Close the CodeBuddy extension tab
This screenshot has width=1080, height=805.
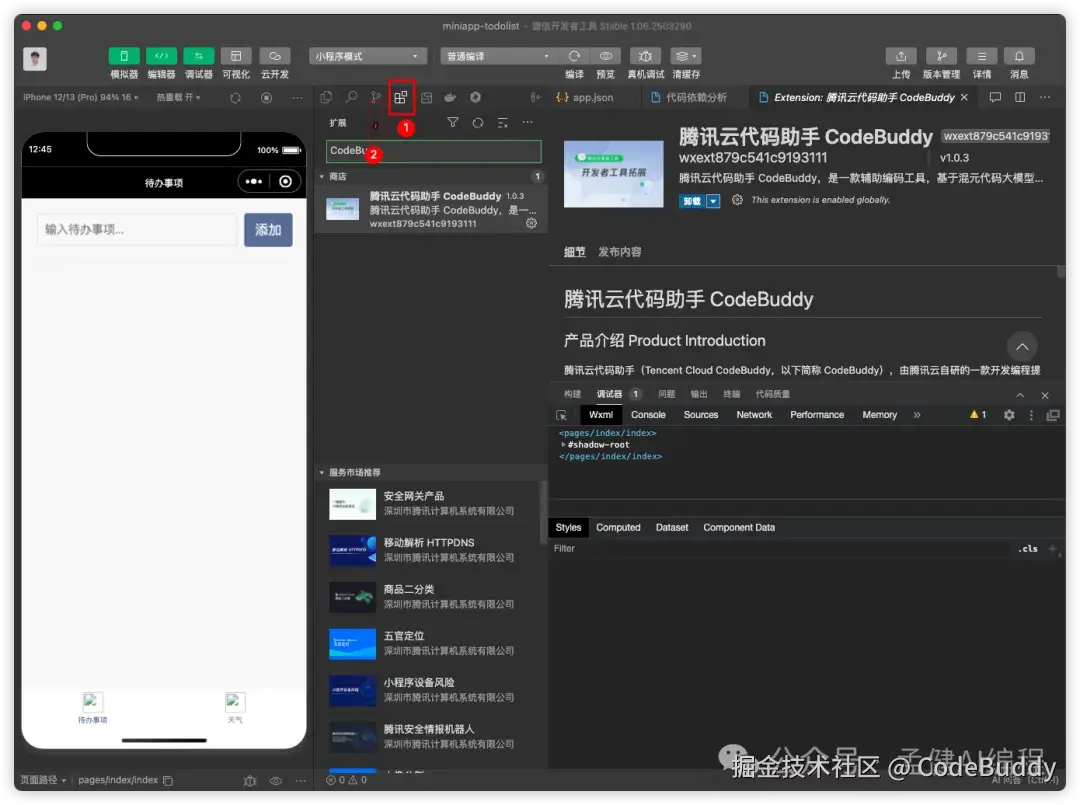(964, 97)
